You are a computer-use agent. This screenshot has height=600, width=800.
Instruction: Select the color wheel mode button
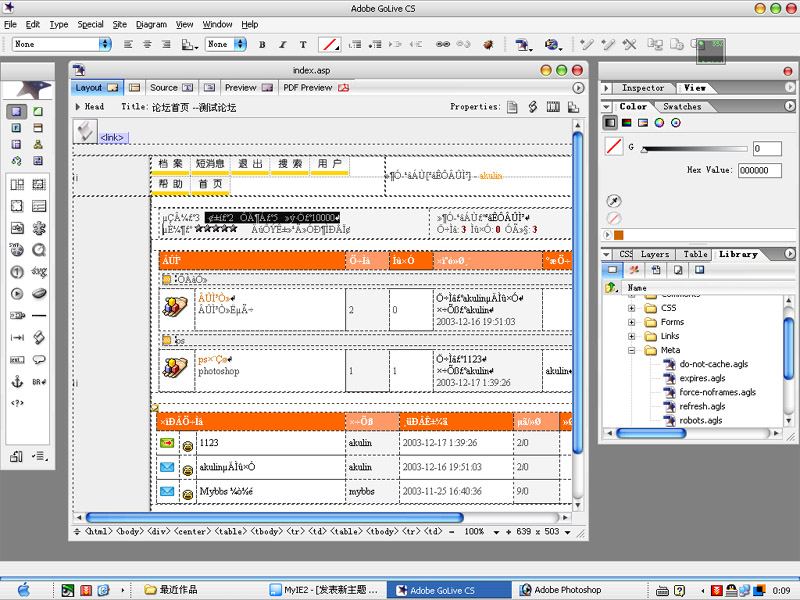pyautogui.click(x=659, y=123)
